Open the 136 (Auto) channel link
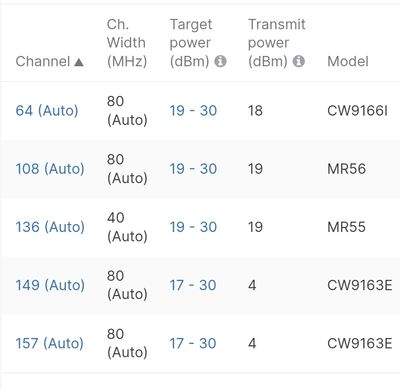This screenshot has width=400, height=389. click(50, 227)
